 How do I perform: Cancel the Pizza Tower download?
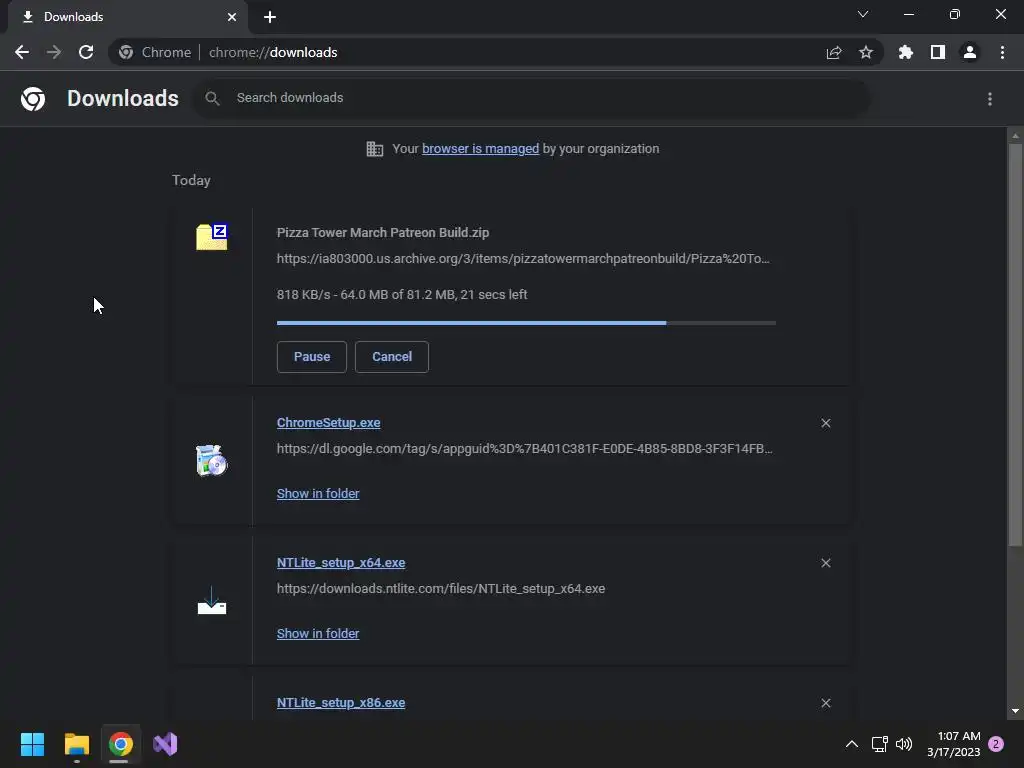392,357
